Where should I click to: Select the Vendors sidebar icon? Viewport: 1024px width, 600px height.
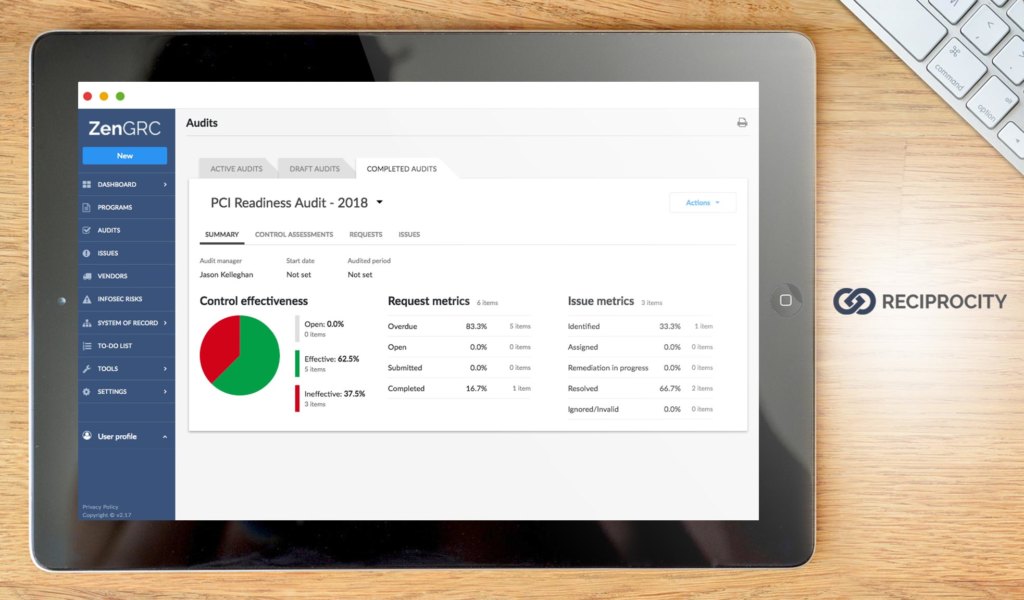(x=86, y=276)
